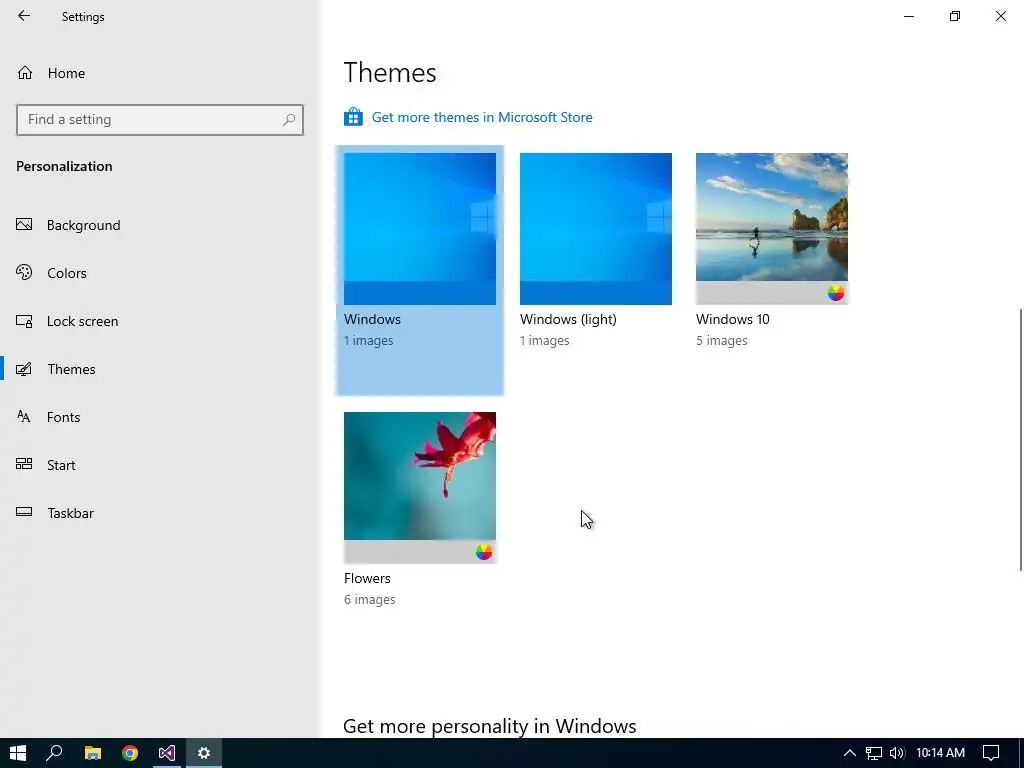This screenshot has width=1024, height=768.
Task: Open File Explorer from the taskbar
Action: tap(93, 753)
